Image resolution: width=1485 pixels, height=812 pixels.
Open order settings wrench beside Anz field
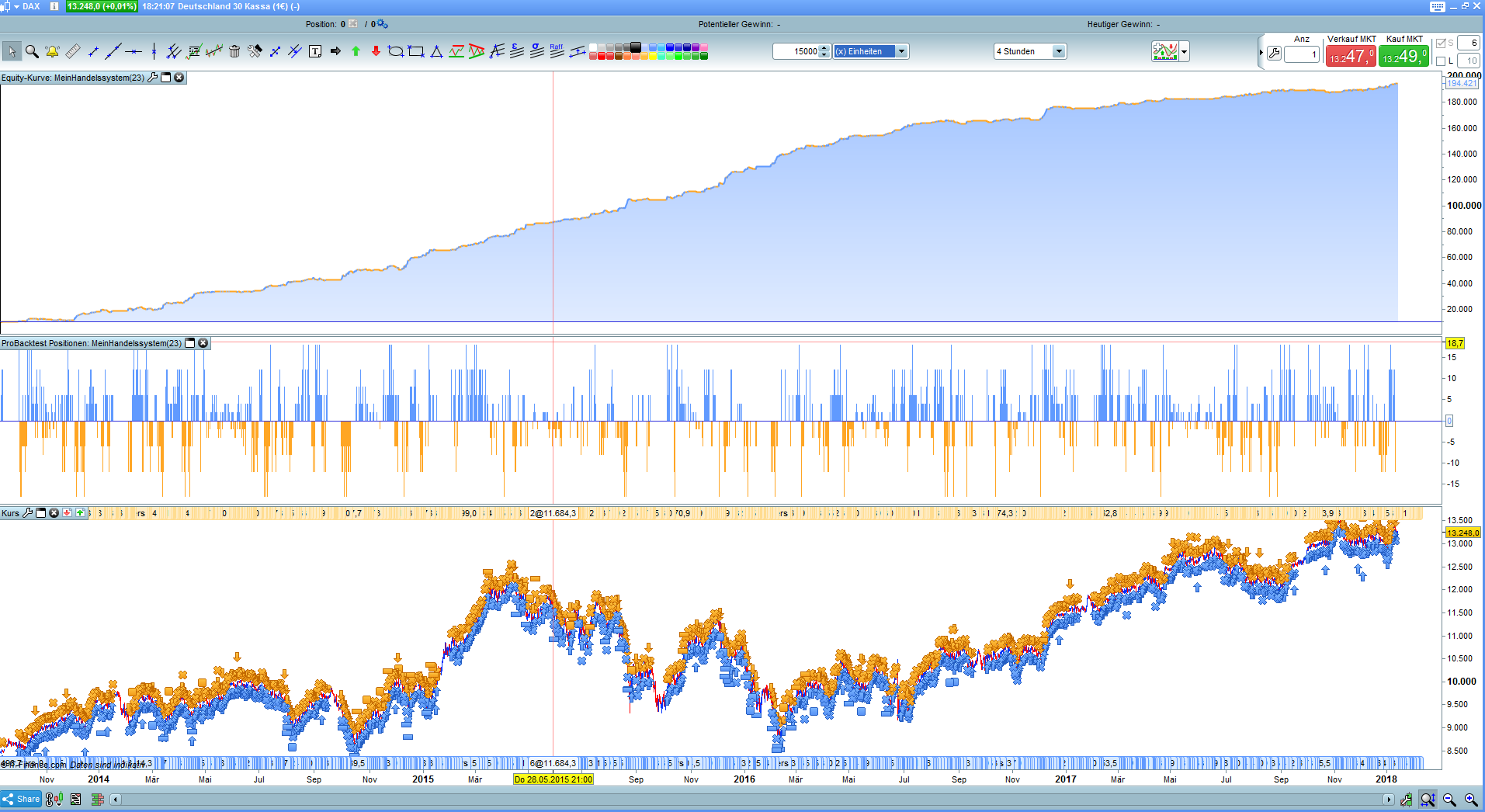pyautogui.click(x=1274, y=54)
